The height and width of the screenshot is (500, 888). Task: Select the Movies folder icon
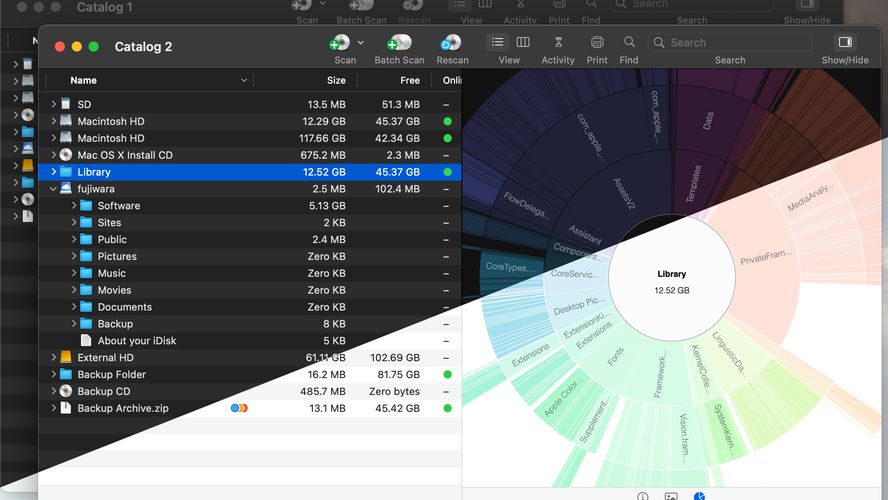click(86, 290)
